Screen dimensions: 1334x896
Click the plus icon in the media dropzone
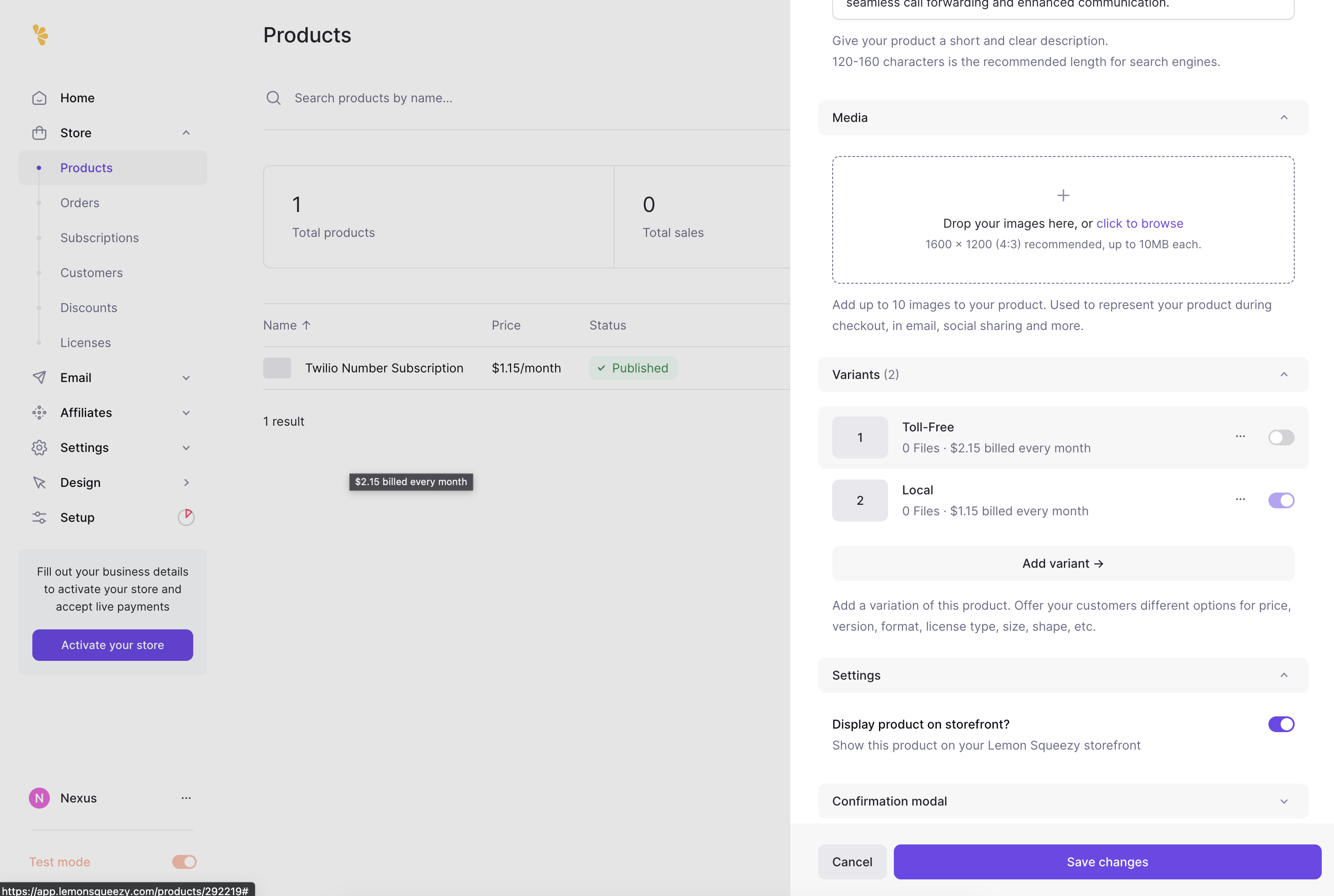pos(1063,195)
